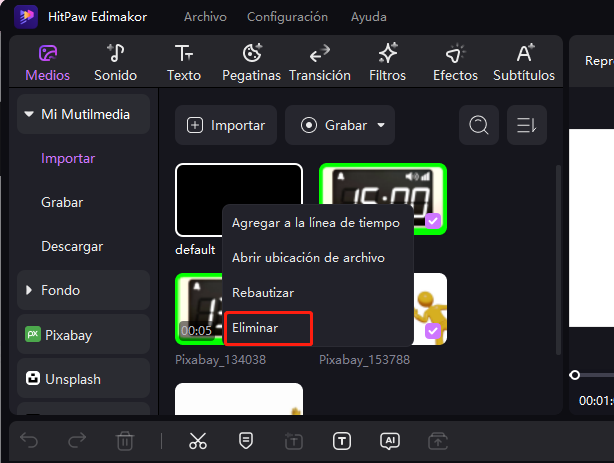Click the redo arrow icon

pyautogui.click(x=77, y=441)
